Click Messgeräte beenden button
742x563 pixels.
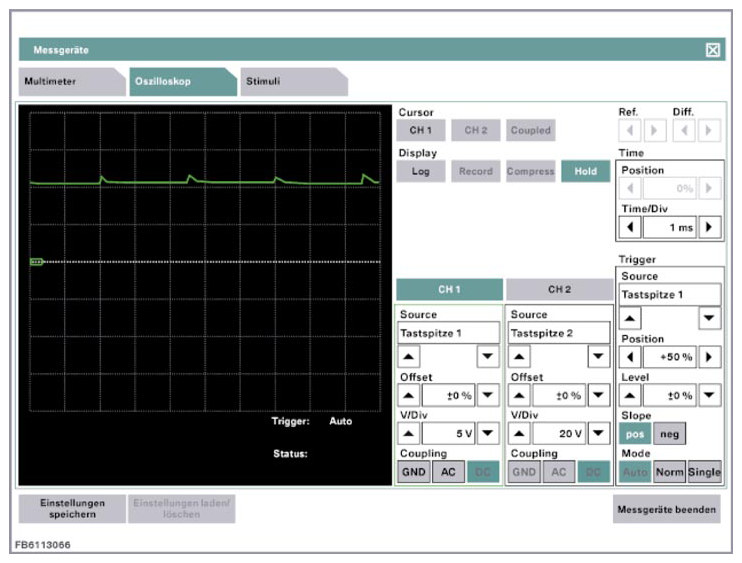tap(667, 509)
